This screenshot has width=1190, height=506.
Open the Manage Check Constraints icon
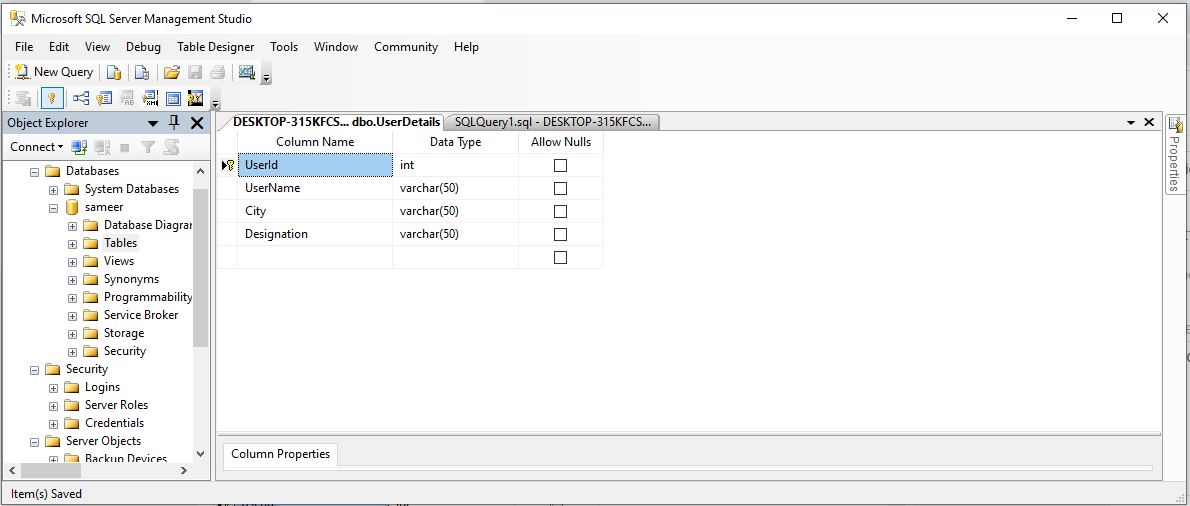pos(173,98)
